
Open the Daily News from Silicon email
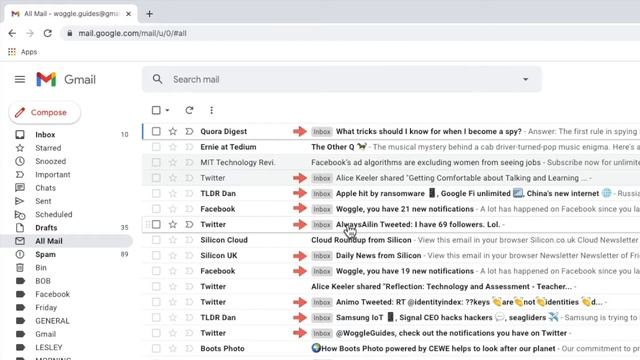pos(391,256)
